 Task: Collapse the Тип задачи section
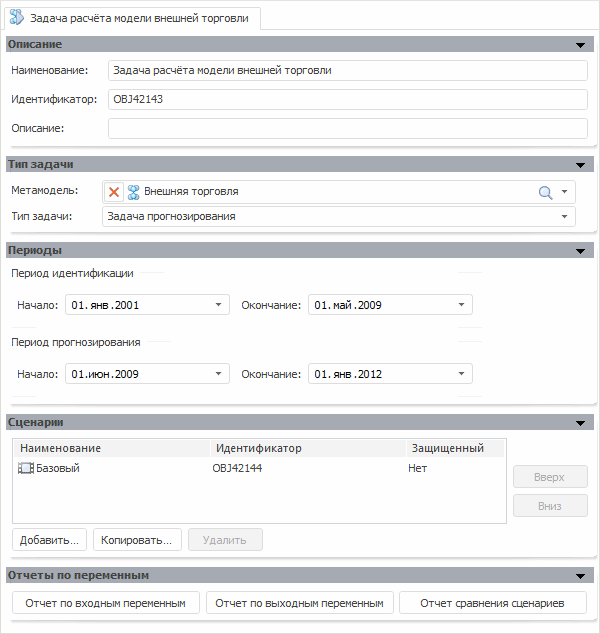point(580,165)
